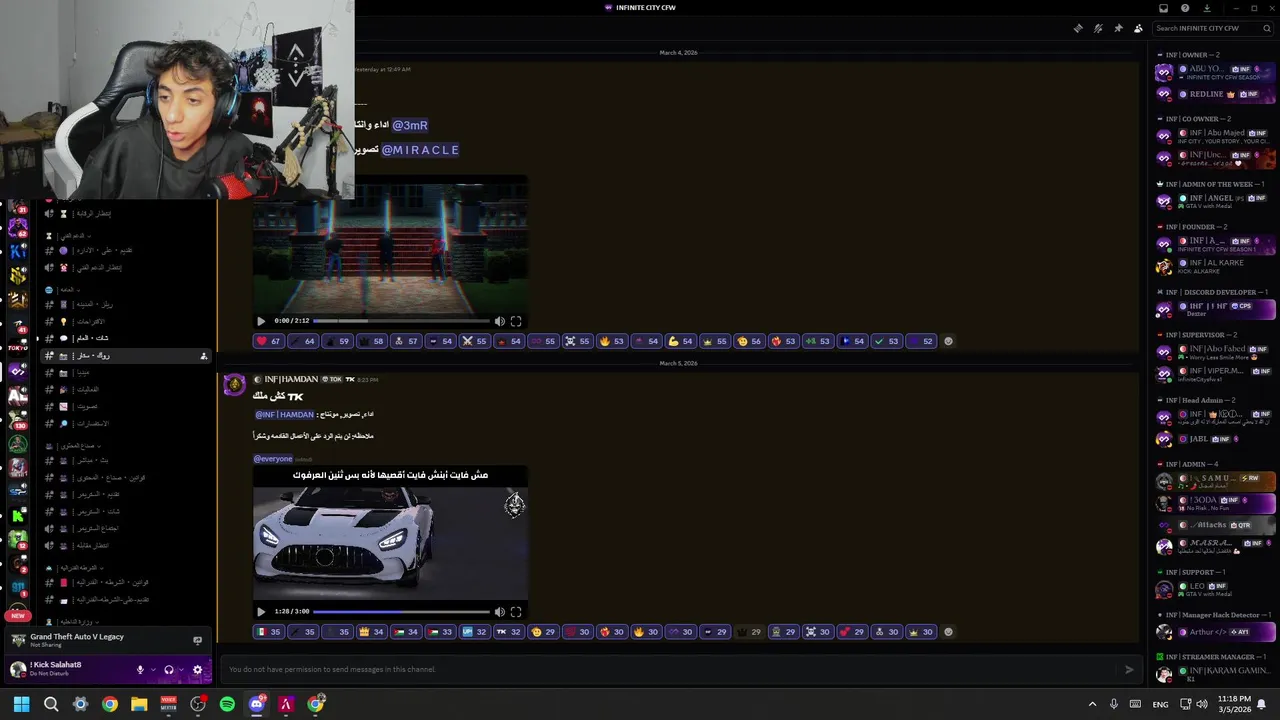
Task: Open the Threads icon in channel header
Action: [x=1078, y=28]
